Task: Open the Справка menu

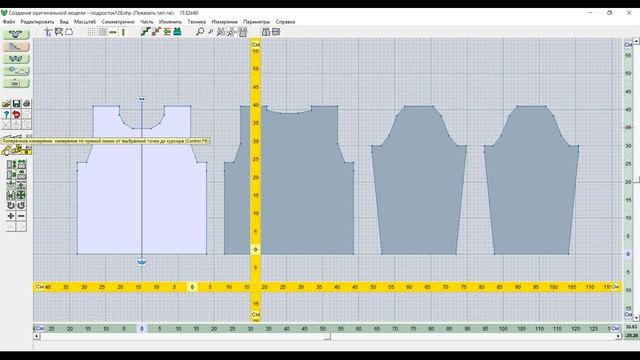Action: pyautogui.click(x=285, y=22)
